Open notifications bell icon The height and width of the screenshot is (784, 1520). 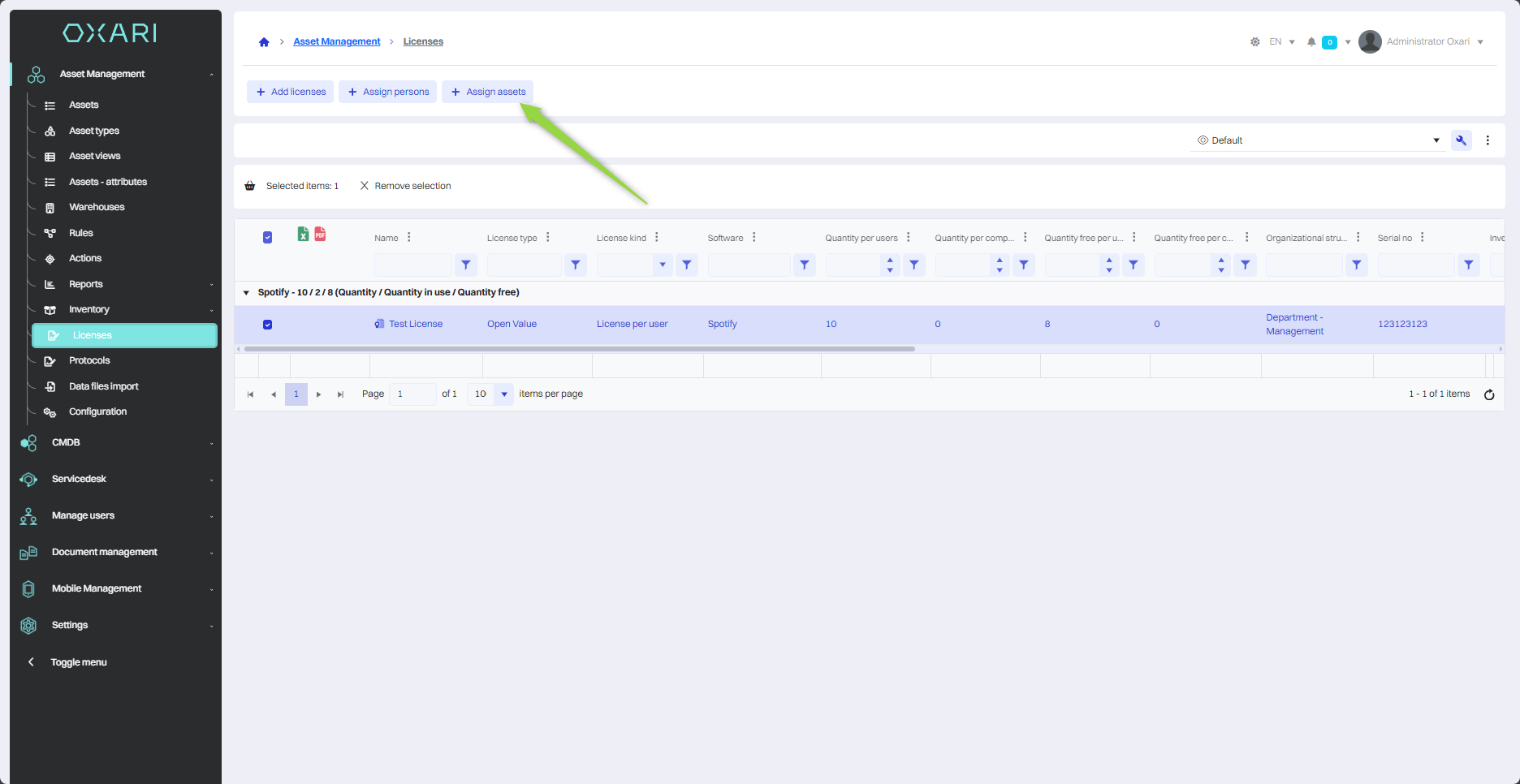[x=1311, y=42]
